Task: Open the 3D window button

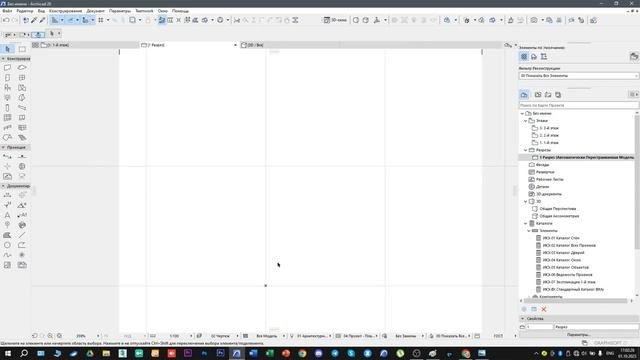Action: click(x=335, y=20)
